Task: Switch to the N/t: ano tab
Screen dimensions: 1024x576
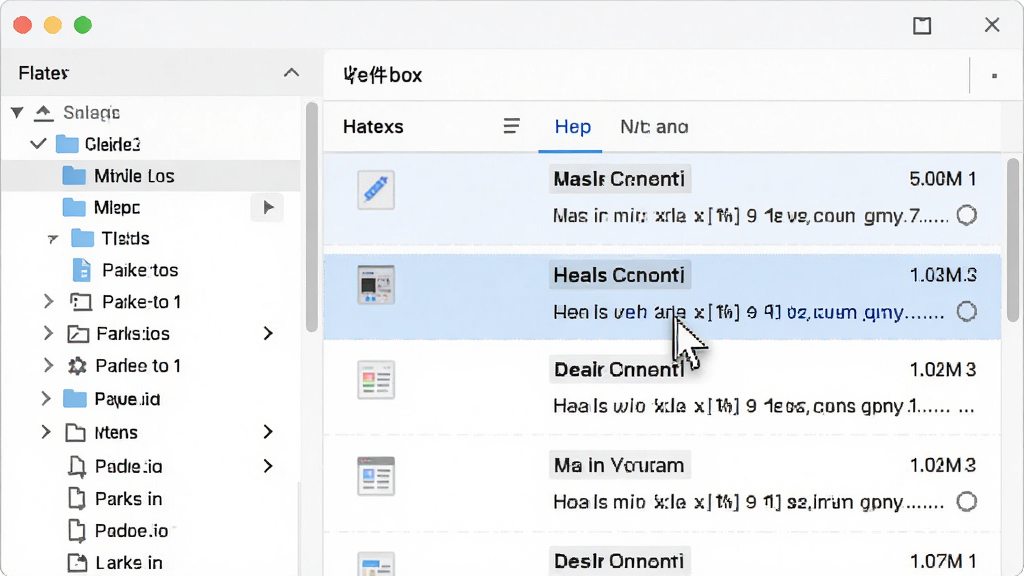Action: point(654,127)
